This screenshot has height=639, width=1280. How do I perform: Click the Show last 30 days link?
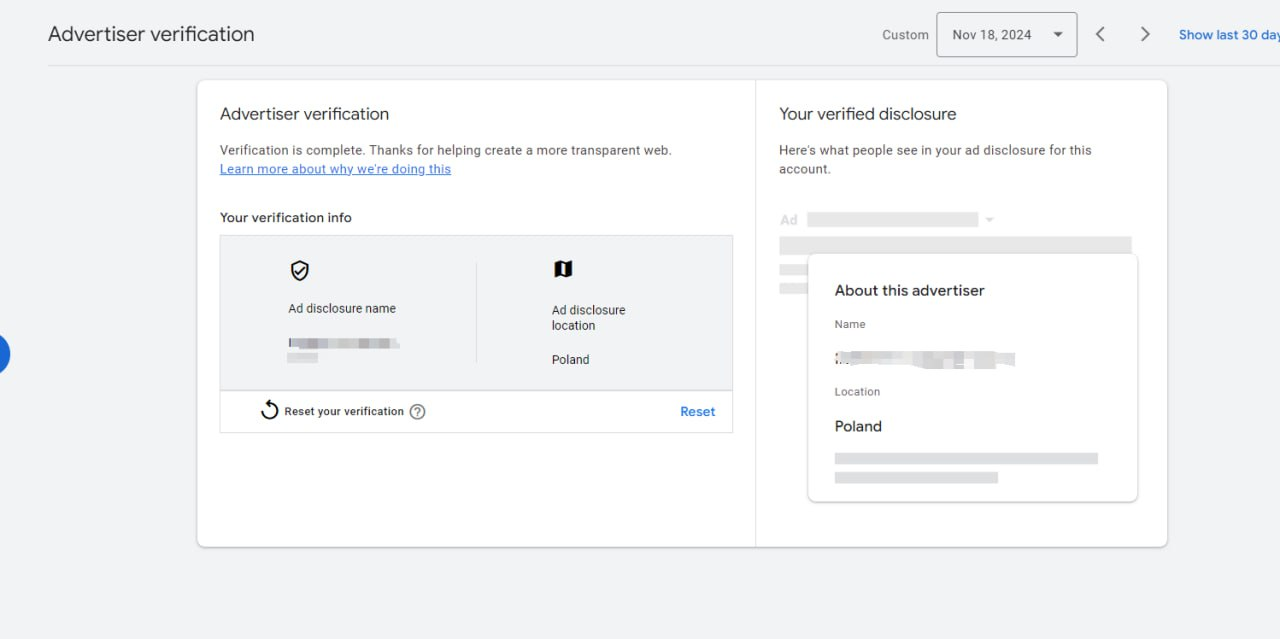(1229, 34)
